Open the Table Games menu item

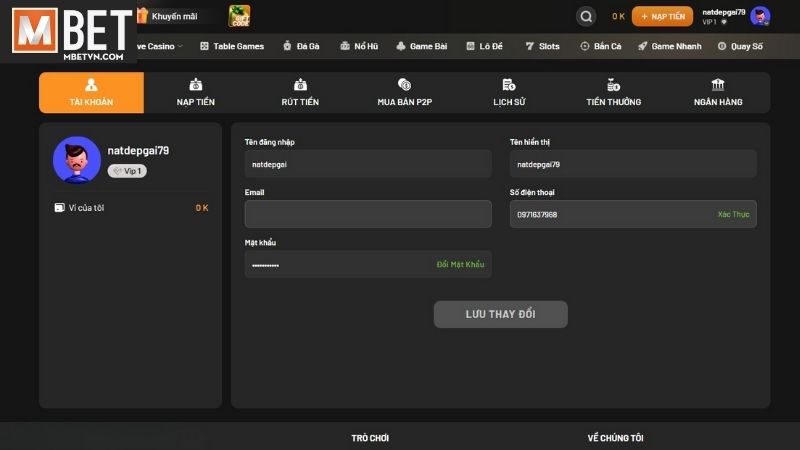coord(232,46)
